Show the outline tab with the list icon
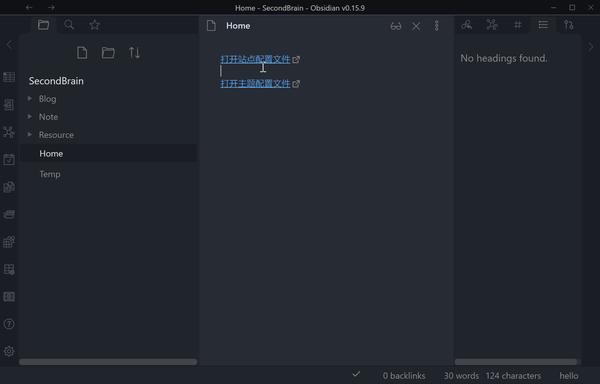Screen dimensions: 600x384 543,25
